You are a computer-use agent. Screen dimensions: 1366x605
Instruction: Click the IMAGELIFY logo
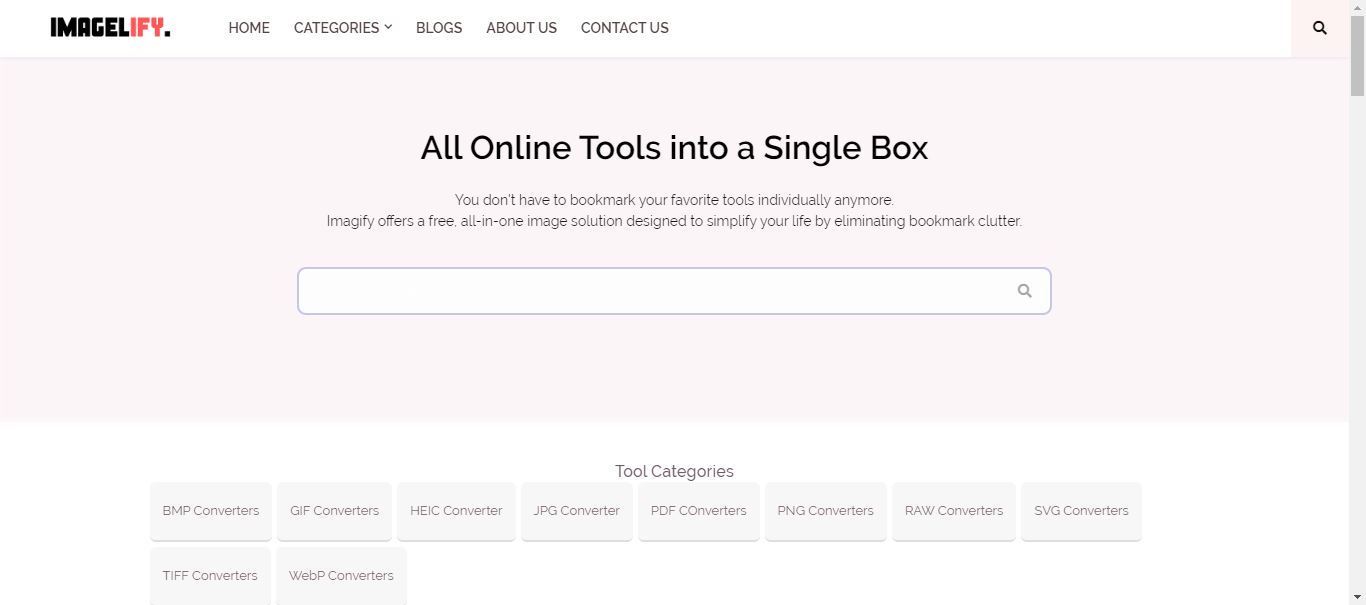(x=110, y=28)
